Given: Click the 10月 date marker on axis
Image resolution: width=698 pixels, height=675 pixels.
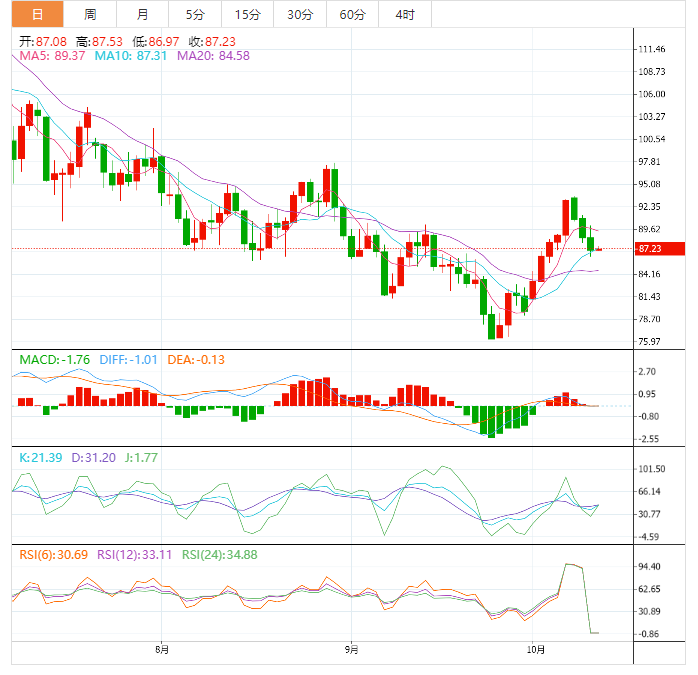Looking at the screenshot, I should 534,650.
